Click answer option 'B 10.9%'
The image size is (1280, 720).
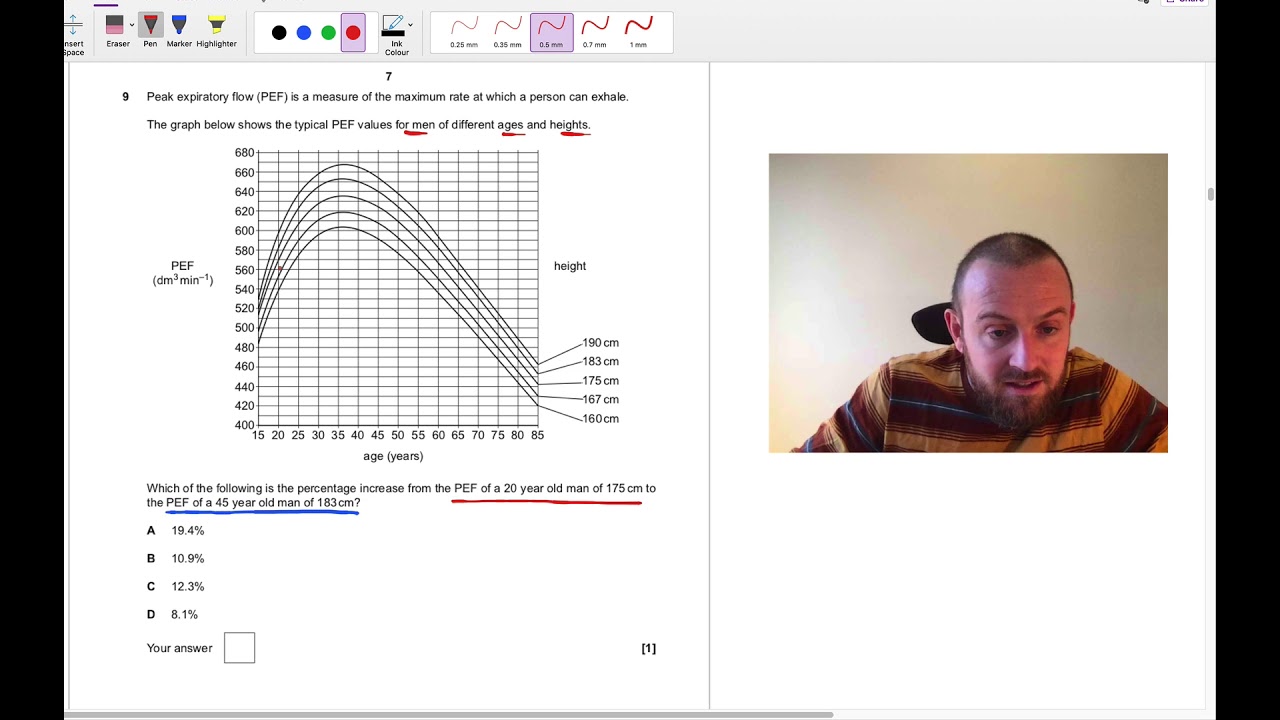(176, 559)
